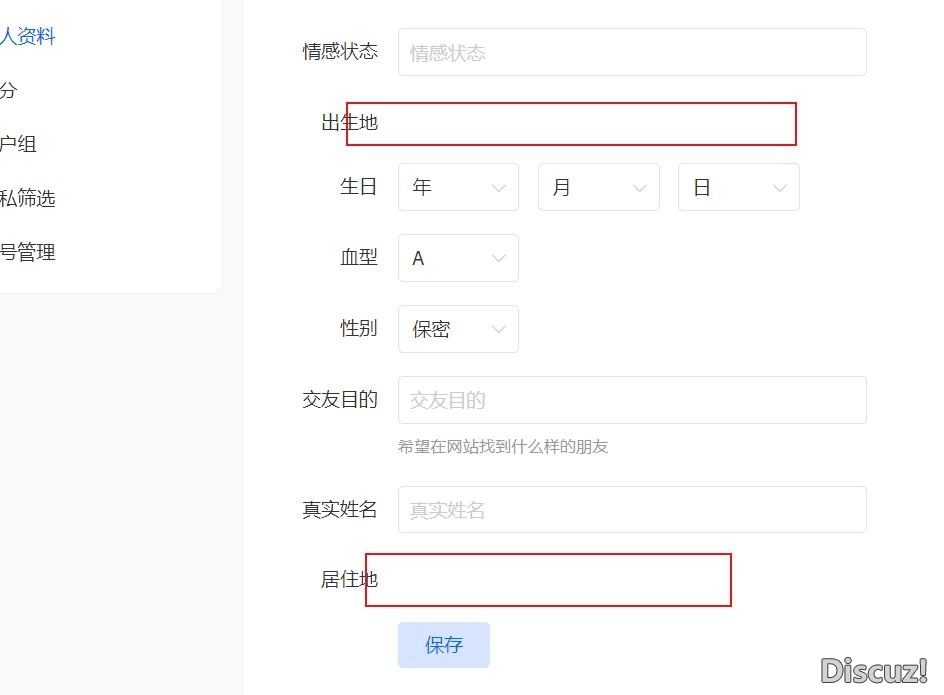This screenshot has width=944, height=695.
Task: Click the 情感状态 field label
Action: (341, 52)
